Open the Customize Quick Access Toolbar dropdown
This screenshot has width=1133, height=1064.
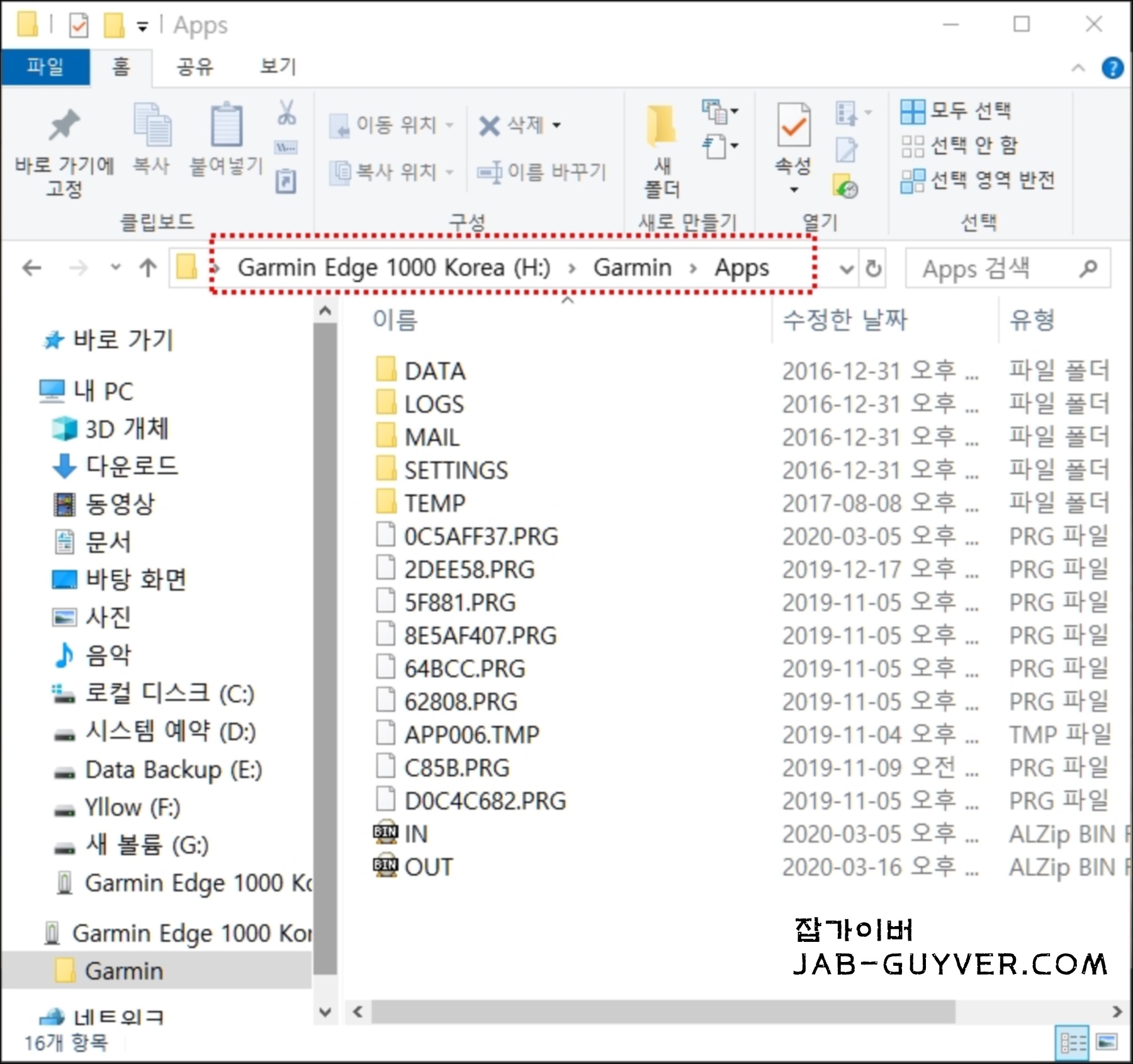[x=143, y=26]
